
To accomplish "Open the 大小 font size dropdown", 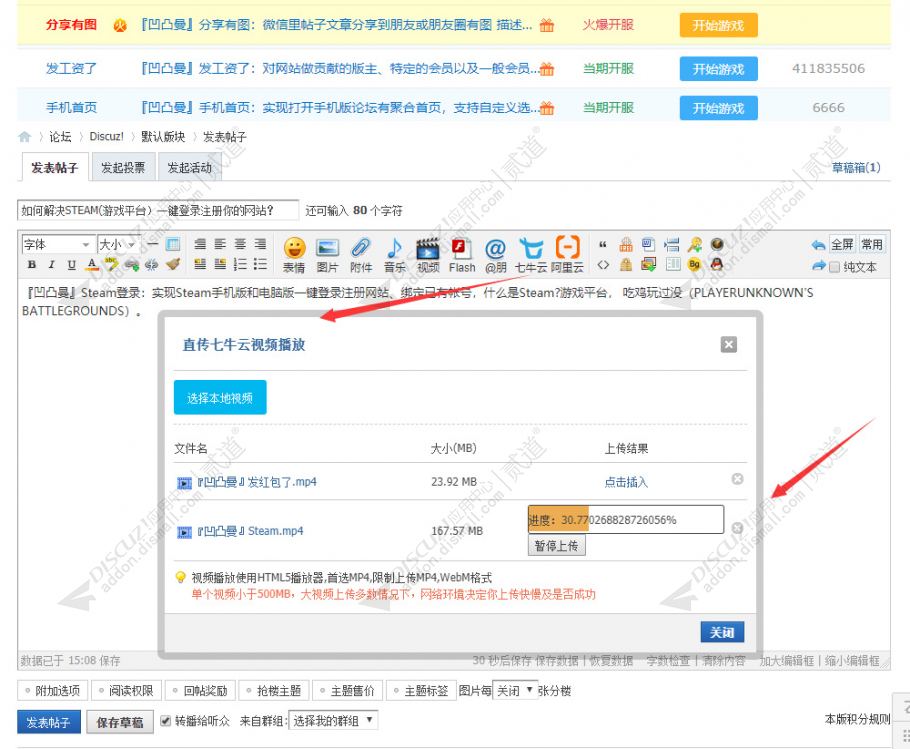I will point(118,244).
